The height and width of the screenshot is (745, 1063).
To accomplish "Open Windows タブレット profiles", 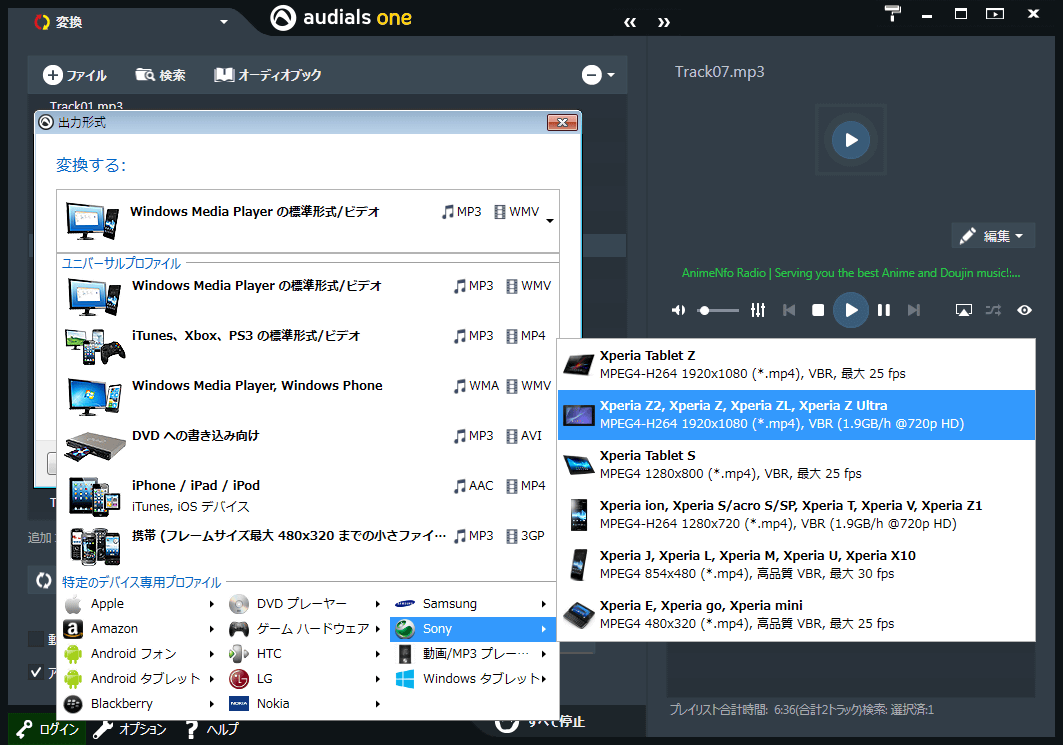I will point(473,679).
